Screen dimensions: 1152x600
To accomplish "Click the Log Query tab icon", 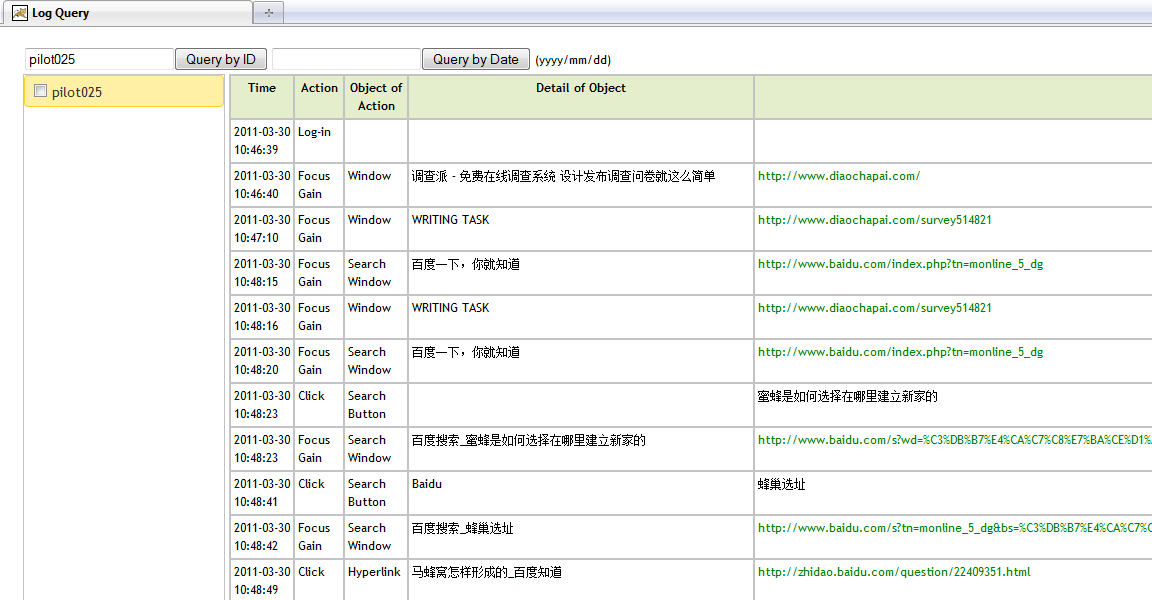I will (20, 12).
